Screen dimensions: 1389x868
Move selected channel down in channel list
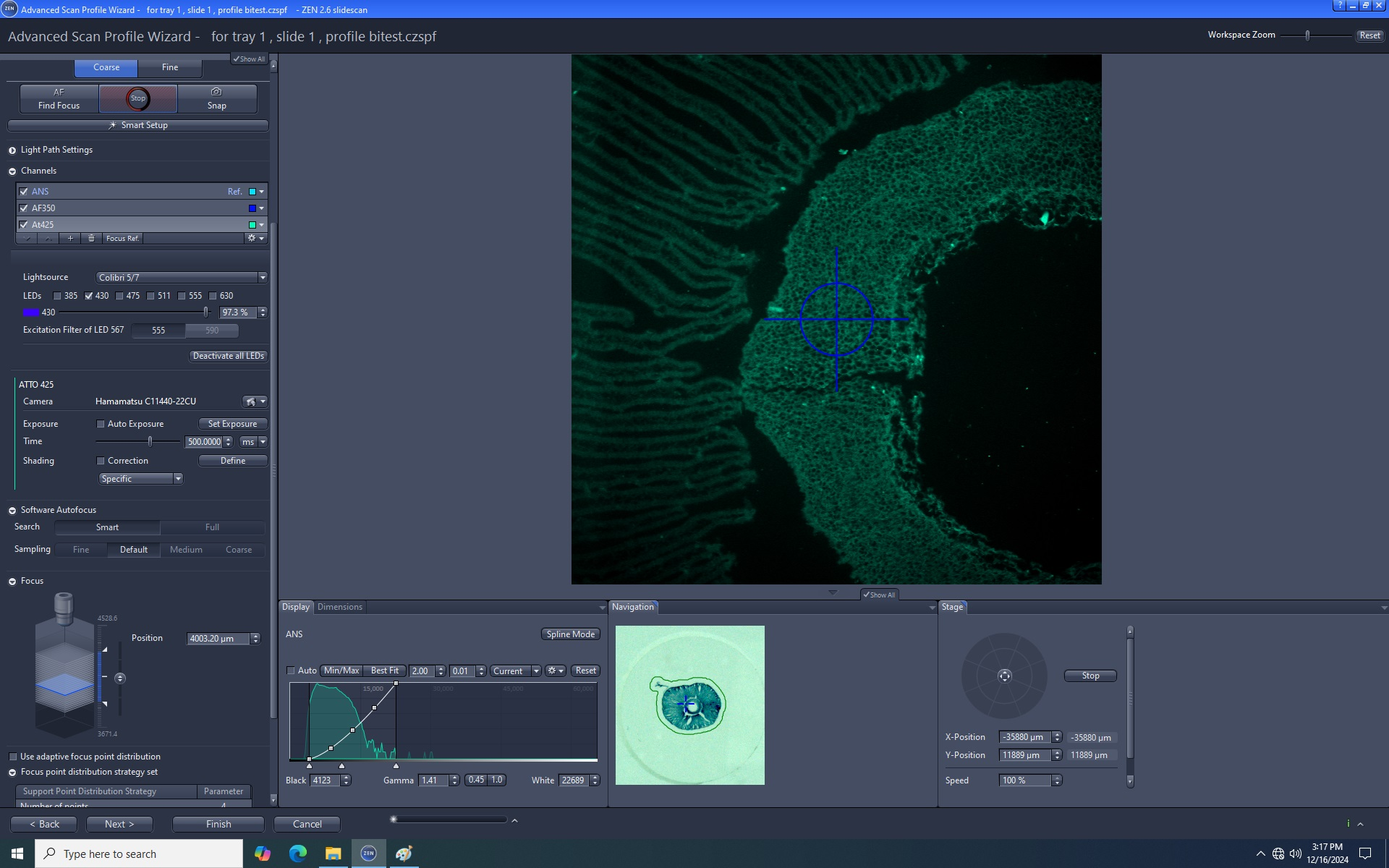click(x=27, y=238)
